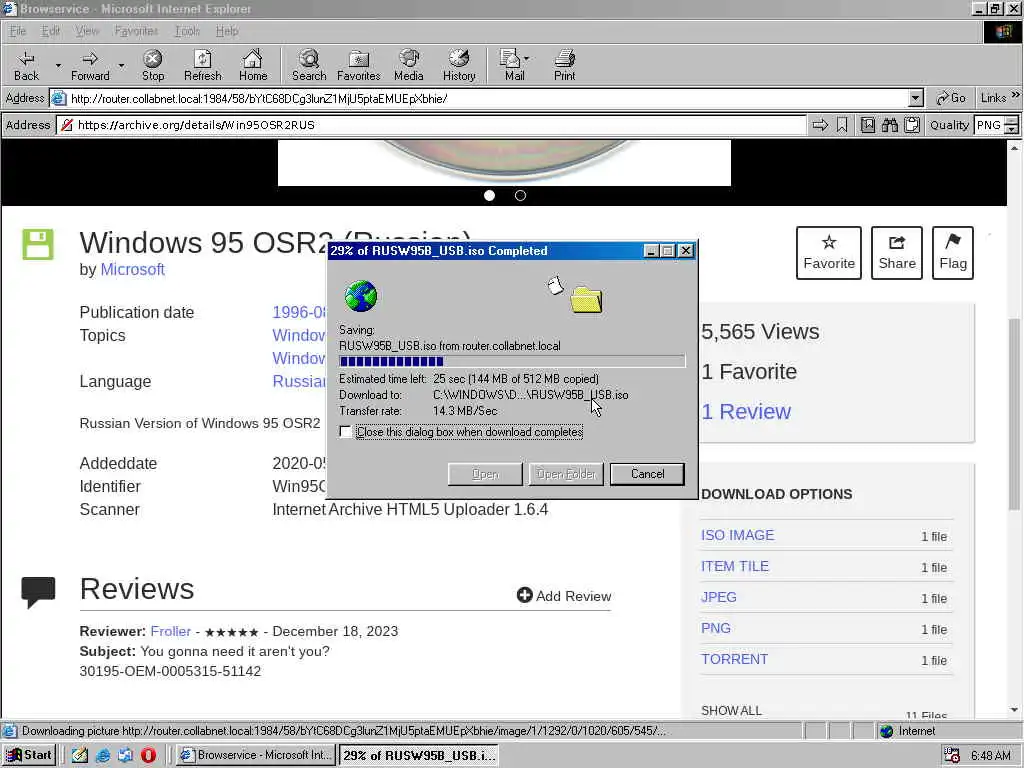
Task: Refresh the current page
Action: [x=202, y=65]
